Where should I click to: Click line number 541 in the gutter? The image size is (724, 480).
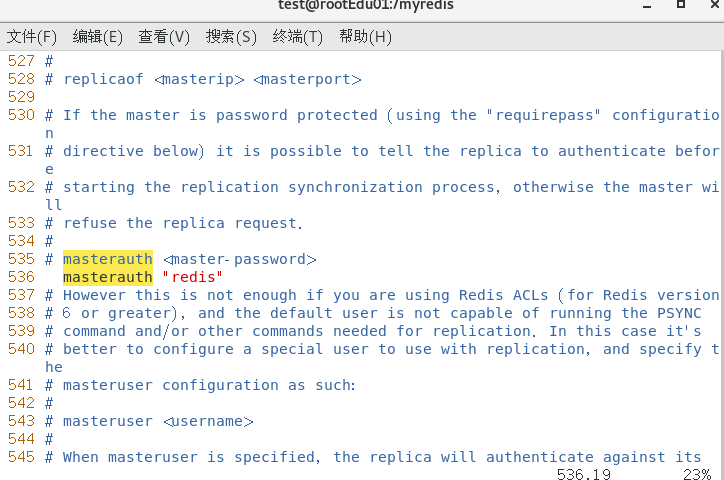click(x=21, y=385)
